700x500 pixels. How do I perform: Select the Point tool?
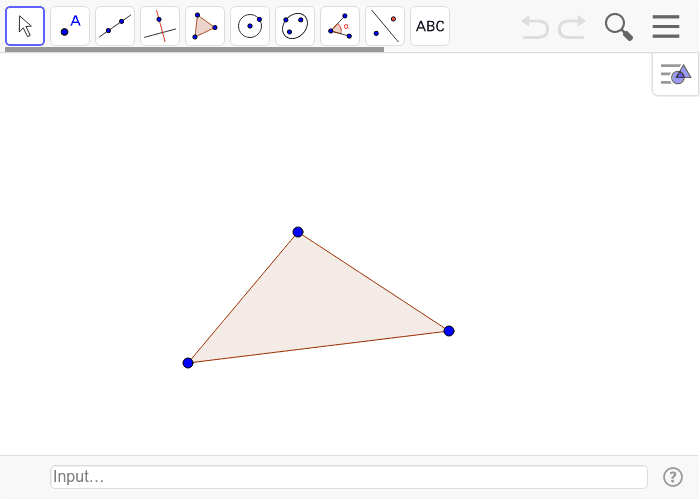[x=70, y=26]
